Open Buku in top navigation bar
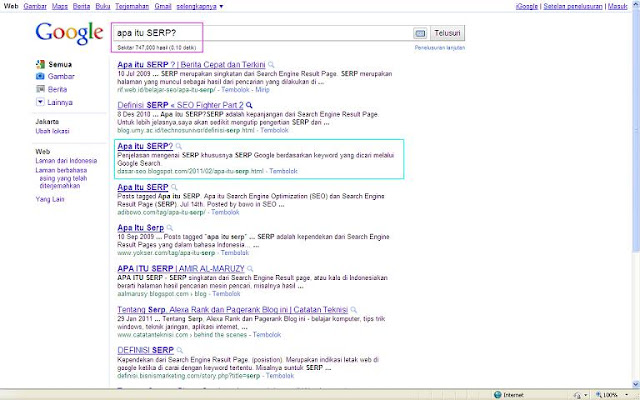640x400 pixels. [x=103, y=7]
